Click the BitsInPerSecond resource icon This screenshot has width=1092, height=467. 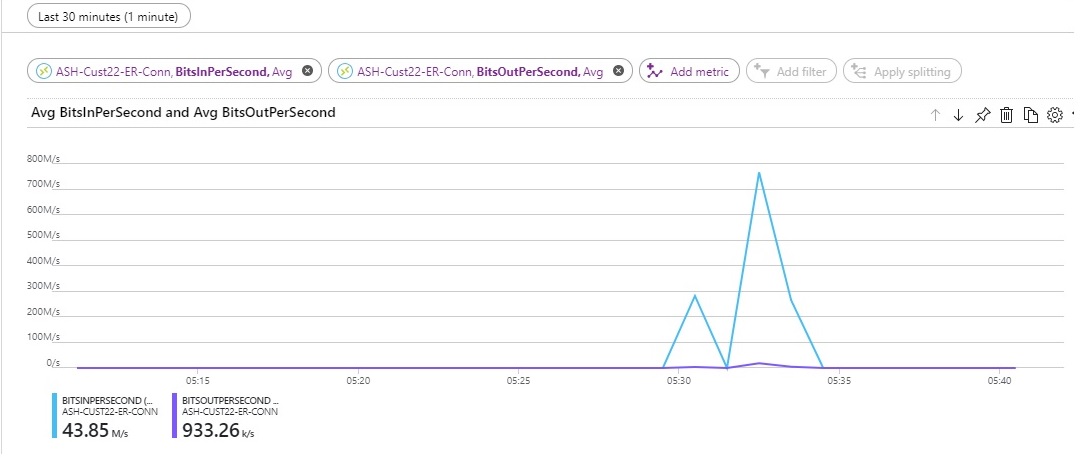(x=45, y=71)
